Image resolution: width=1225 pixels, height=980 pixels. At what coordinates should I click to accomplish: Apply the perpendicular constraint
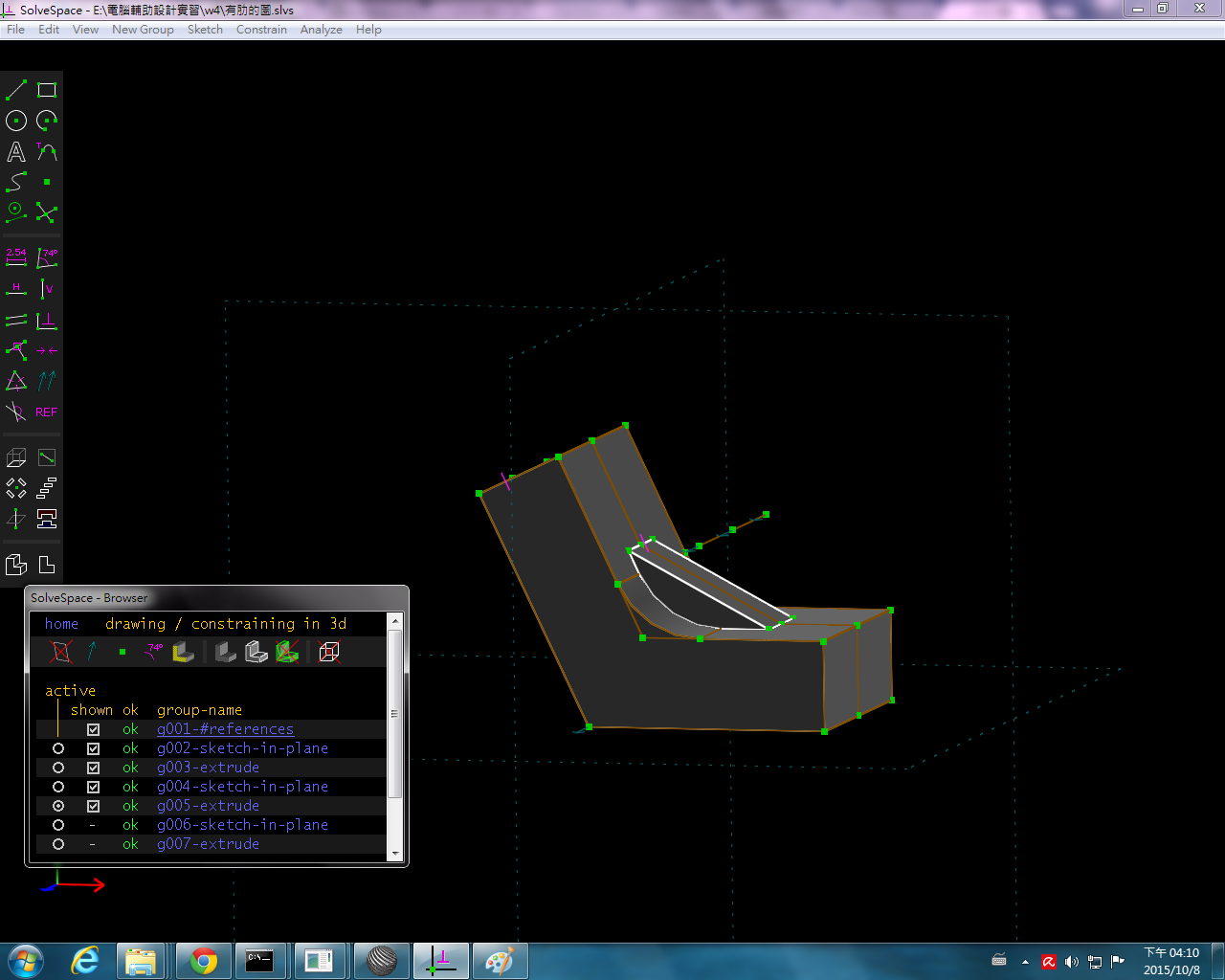47,320
